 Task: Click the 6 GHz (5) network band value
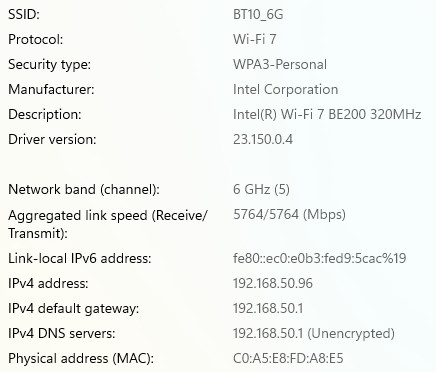coord(261,189)
